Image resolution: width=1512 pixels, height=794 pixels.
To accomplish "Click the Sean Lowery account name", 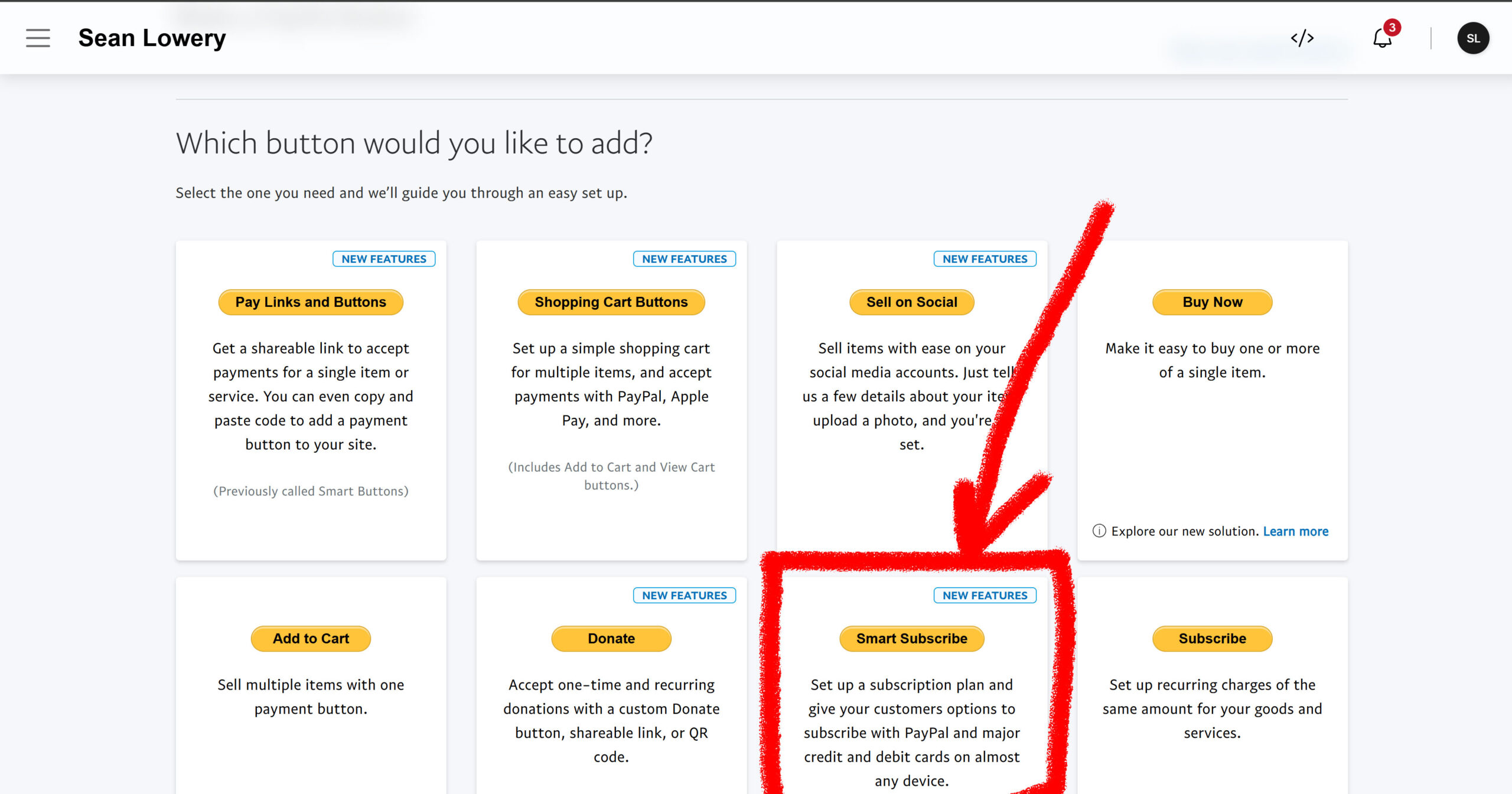I will click(152, 38).
